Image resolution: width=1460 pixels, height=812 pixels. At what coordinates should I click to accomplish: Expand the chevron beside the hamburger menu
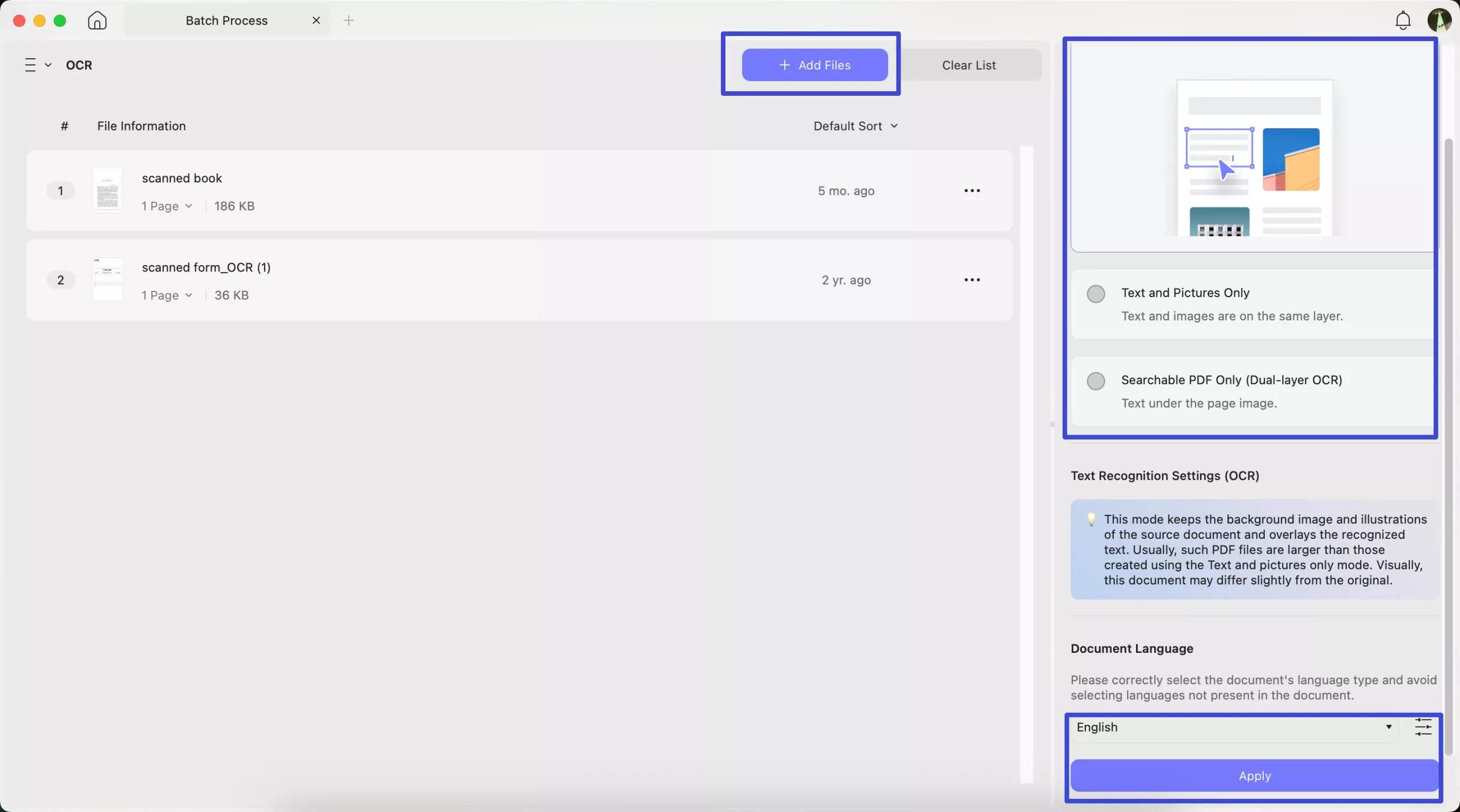49,64
